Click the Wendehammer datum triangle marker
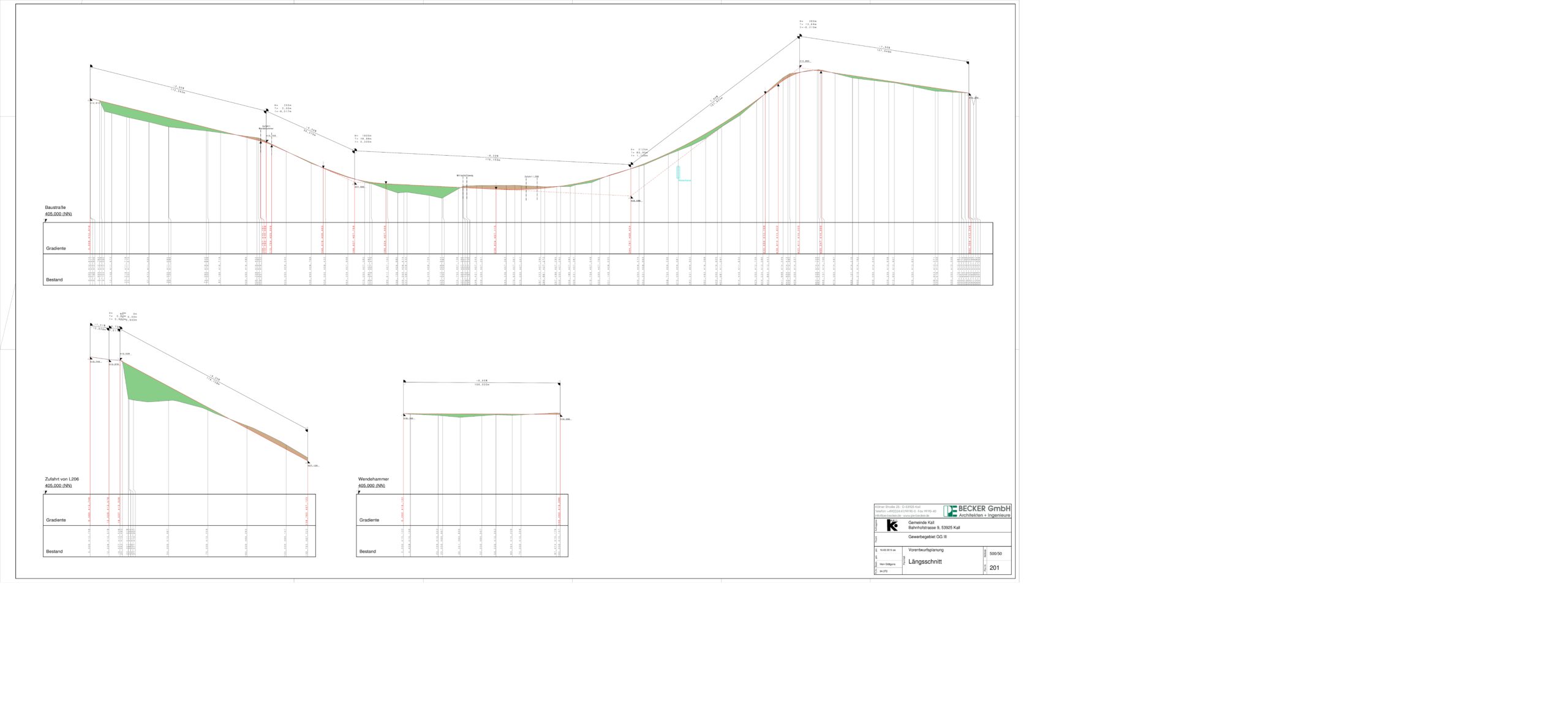Viewport: 1568px width, 717px height. pyautogui.click(x=359, y=491)
